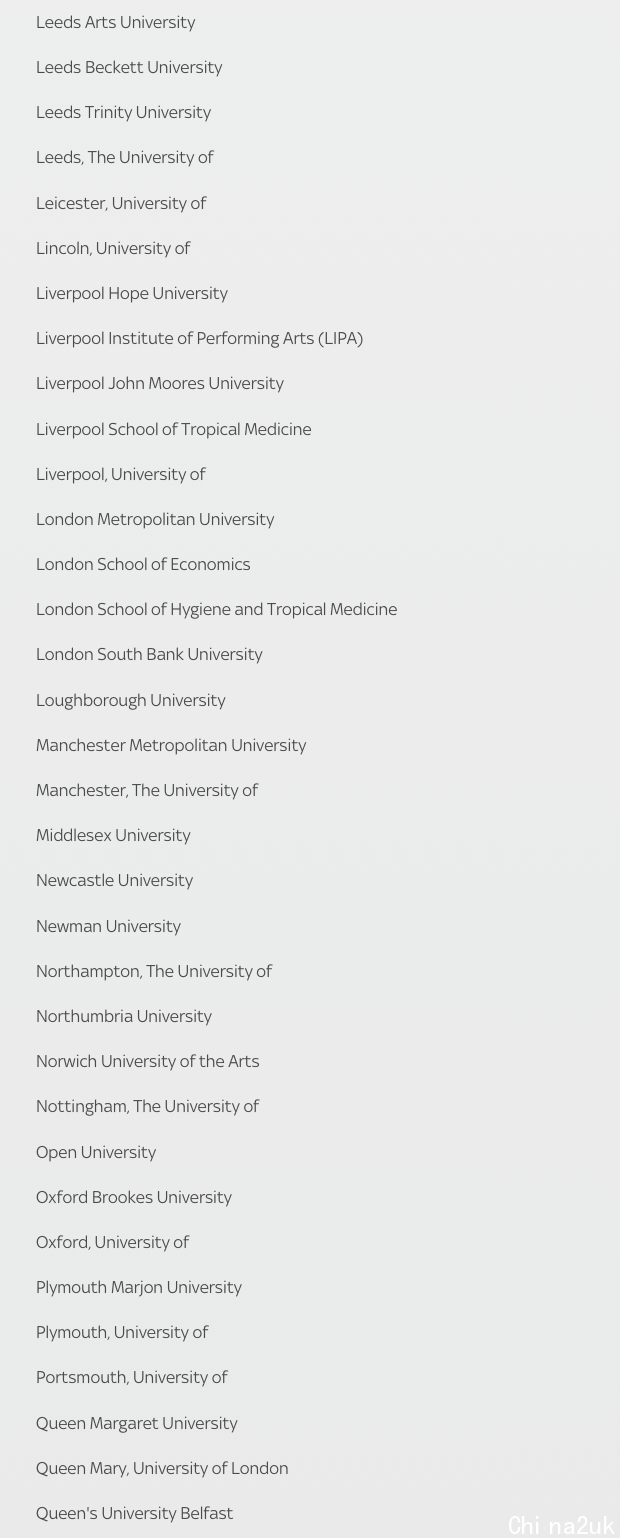The width and height of the screenshot is (620, 1538).
Task: Select Middlesex University
Action: click(x=113, y=835)
